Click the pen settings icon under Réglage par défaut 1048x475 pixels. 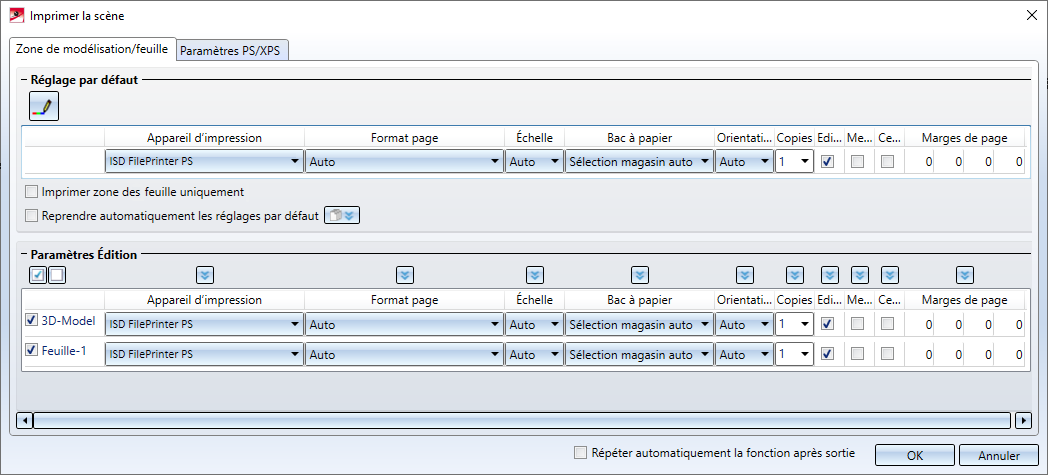click(45, 106)
